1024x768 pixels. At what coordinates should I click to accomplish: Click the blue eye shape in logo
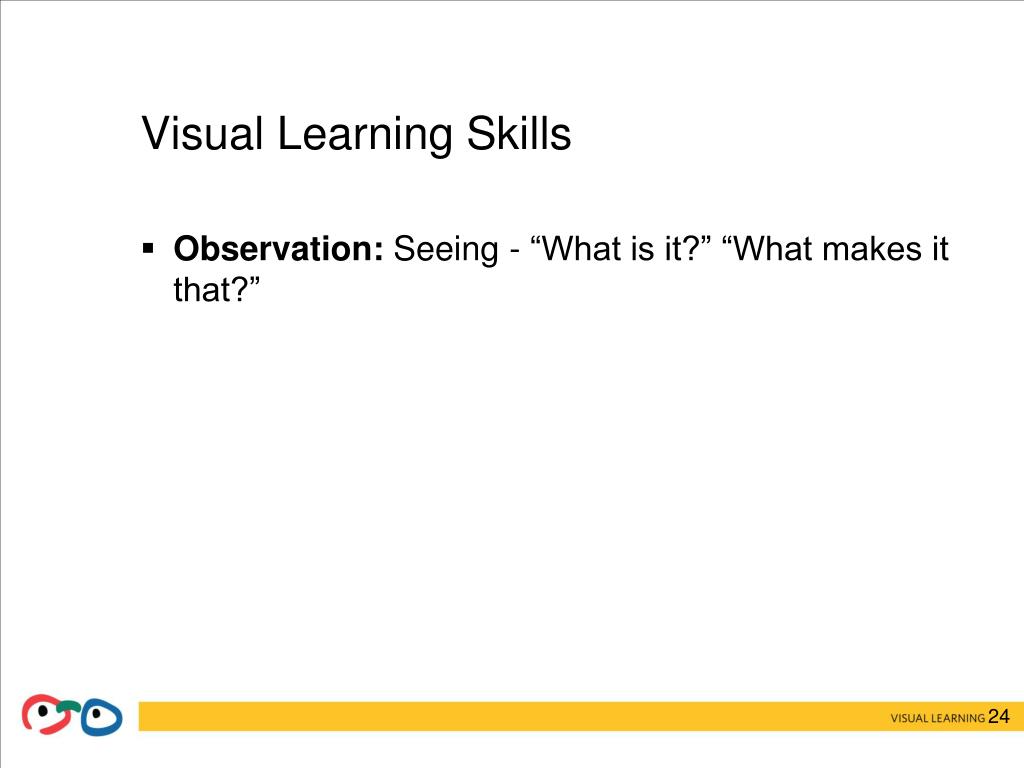click(101, 717)
